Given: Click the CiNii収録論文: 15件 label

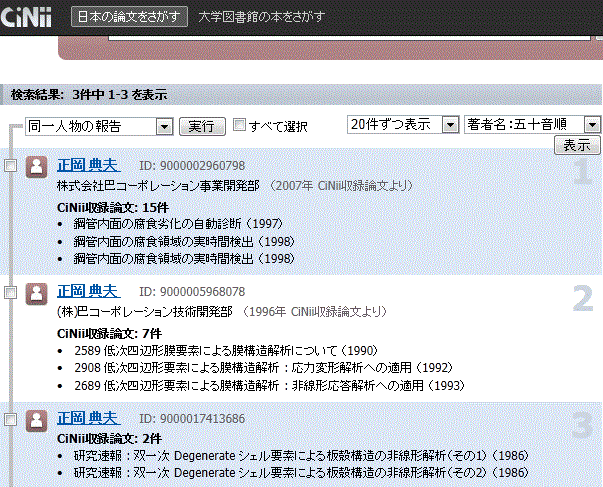Looking at the screenshot, I should (113, 208).
